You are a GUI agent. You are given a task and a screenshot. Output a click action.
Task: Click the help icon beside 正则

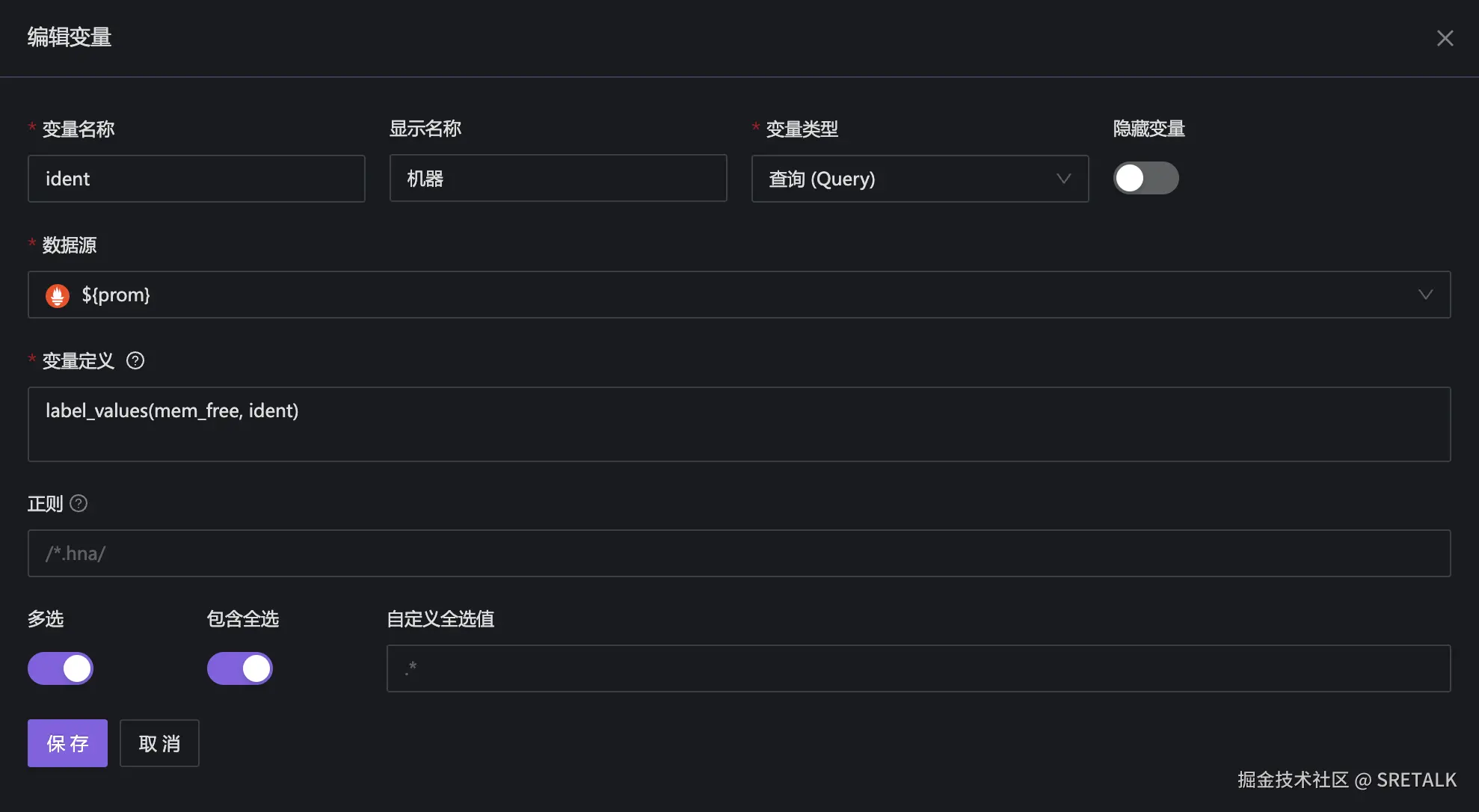click(79, 504)
